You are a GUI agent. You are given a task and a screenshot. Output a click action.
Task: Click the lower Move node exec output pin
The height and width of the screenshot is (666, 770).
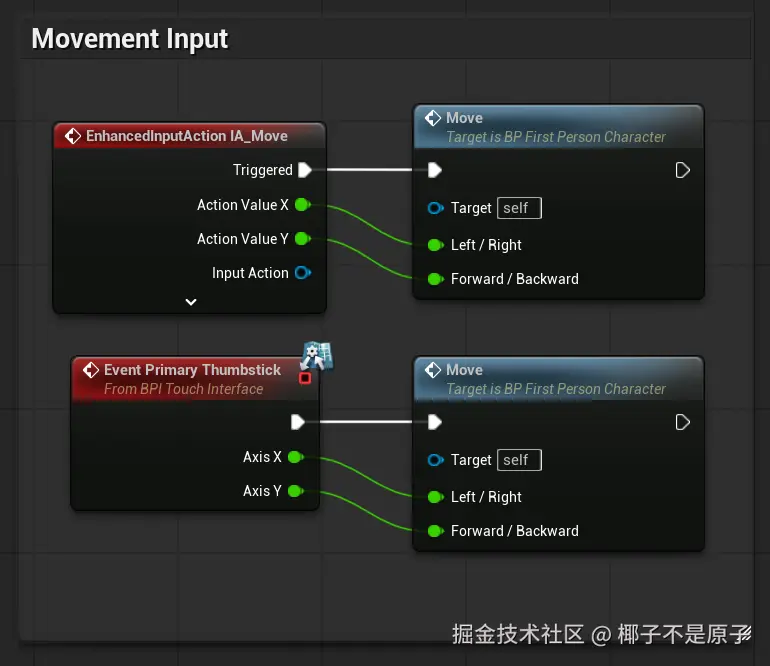[x=683, y=422]
